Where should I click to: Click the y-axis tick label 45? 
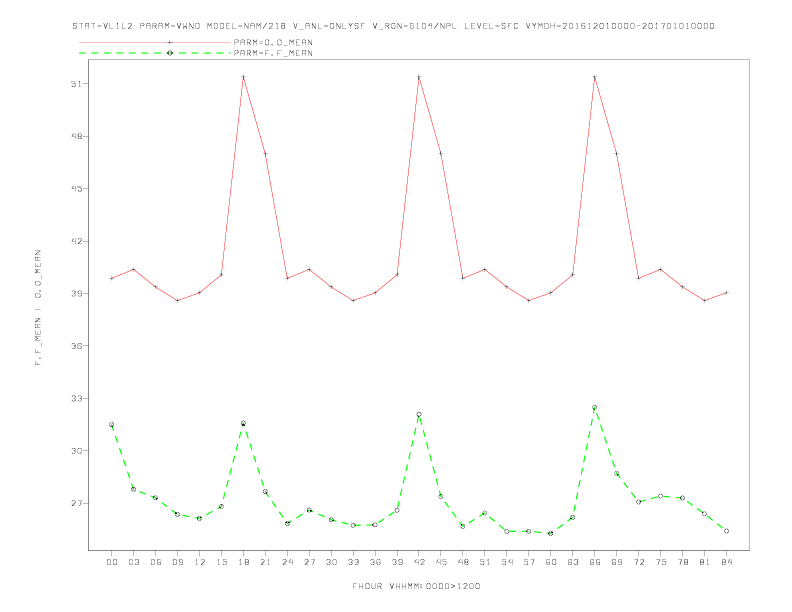click(x=76, y=189)
